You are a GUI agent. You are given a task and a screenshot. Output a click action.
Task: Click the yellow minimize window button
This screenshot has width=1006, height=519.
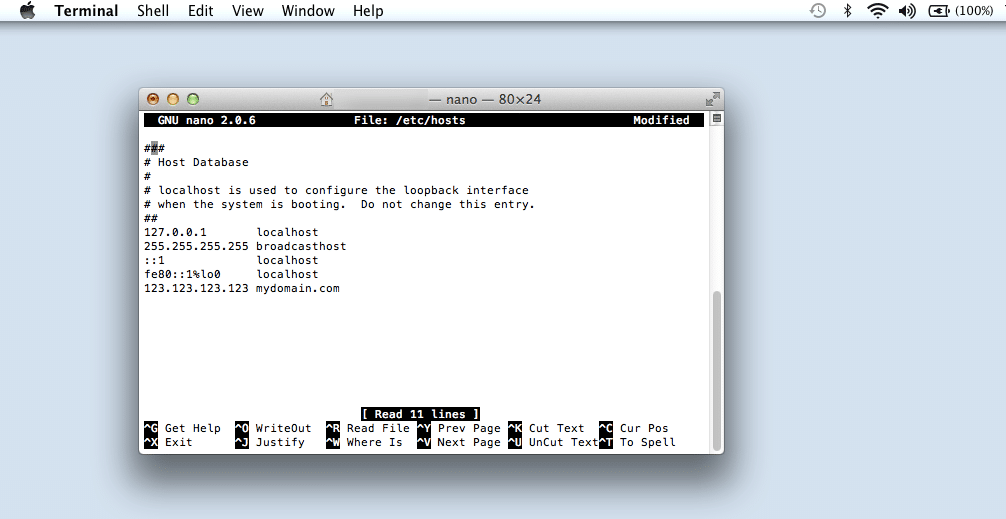(173, 99)
